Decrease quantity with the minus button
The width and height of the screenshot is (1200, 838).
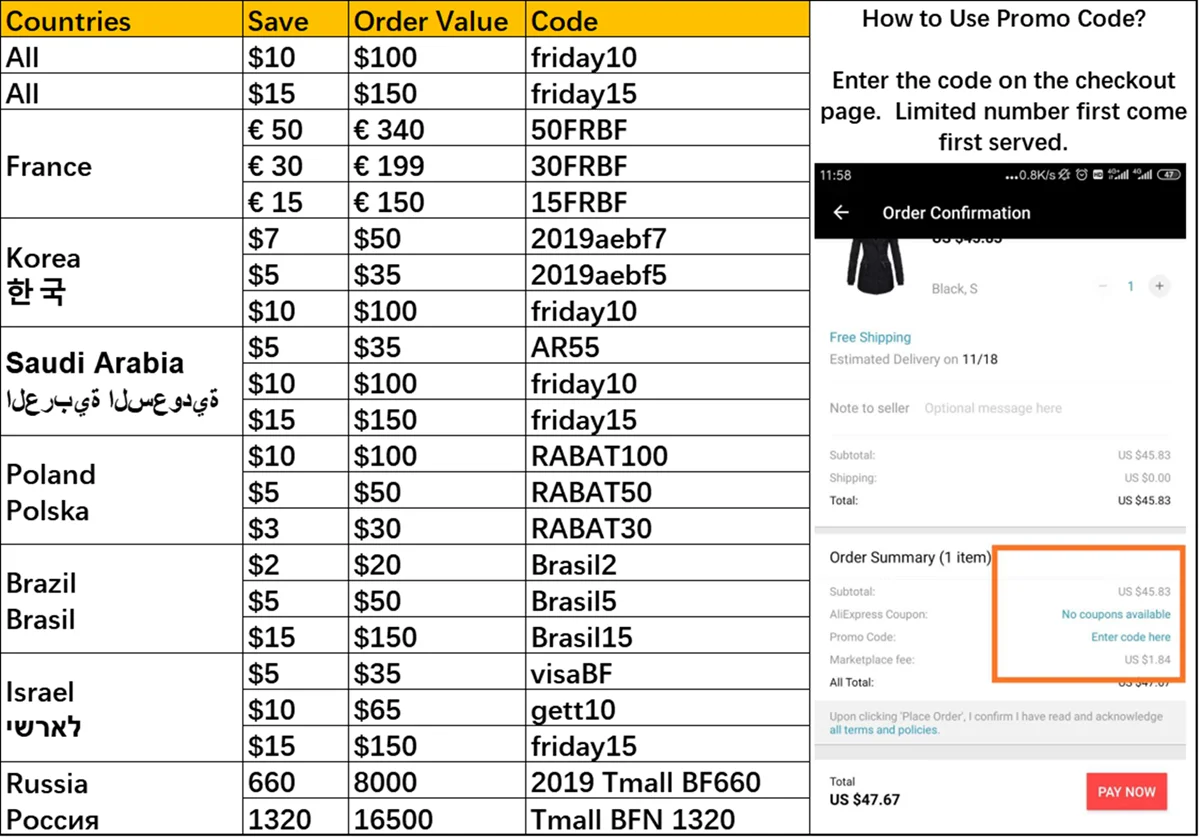1103,286
